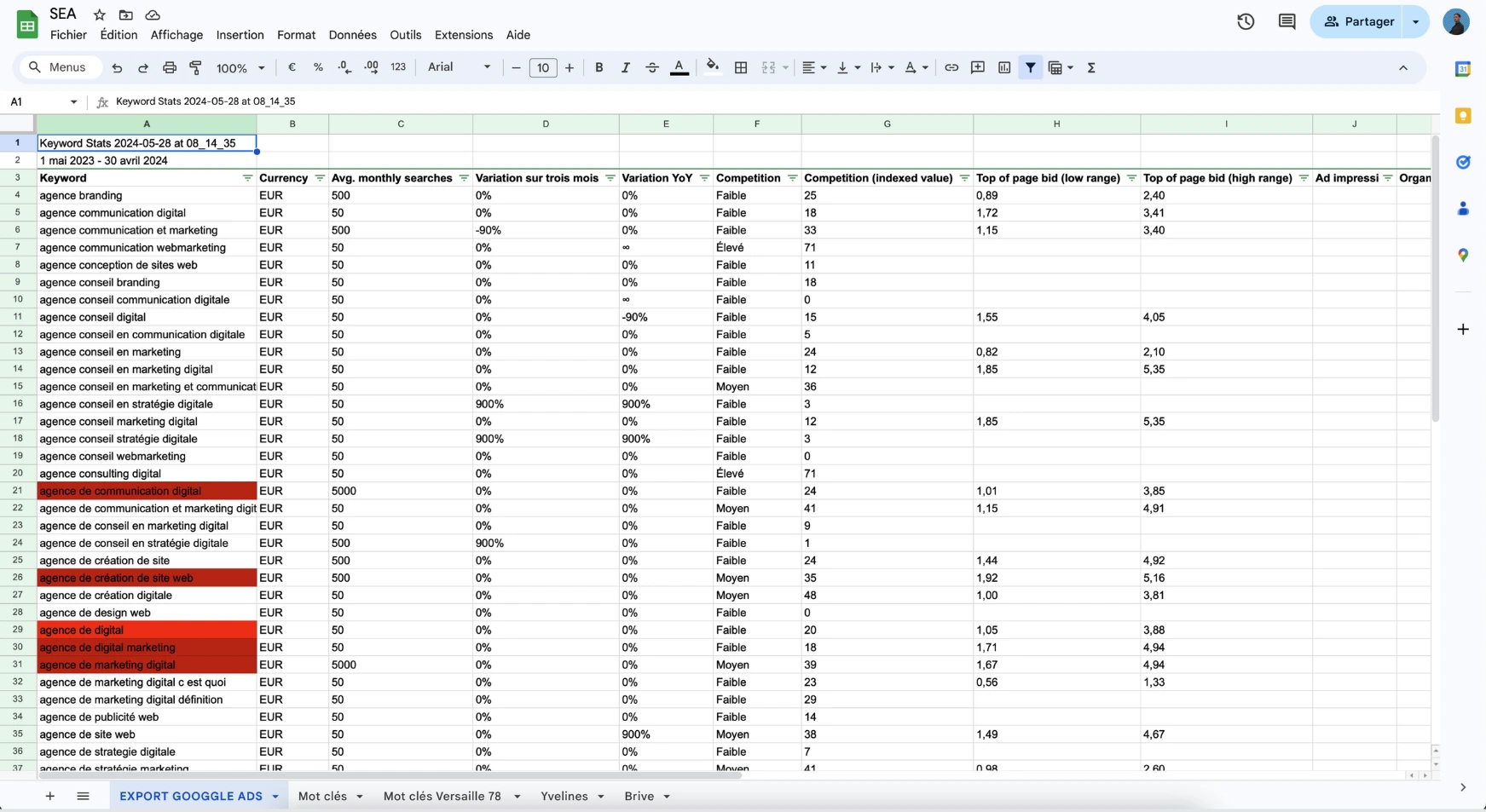Viewport: 1486px width, 812px height.
Task: Open the fill color picker
Action: (x=713, y=67)
